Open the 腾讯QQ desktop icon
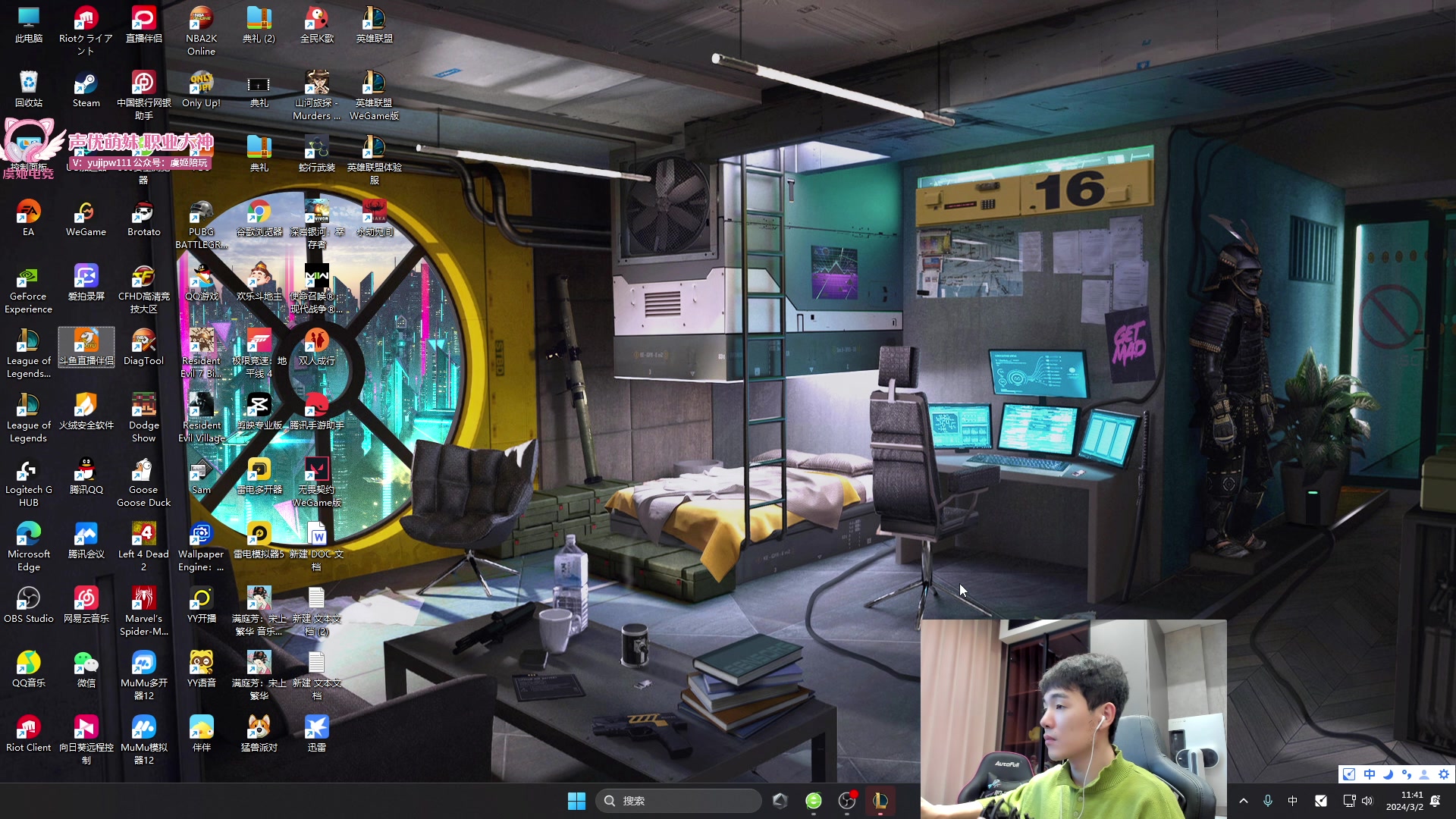The height and width of the screenshot is (819, 1456). (x=86, y=477)
